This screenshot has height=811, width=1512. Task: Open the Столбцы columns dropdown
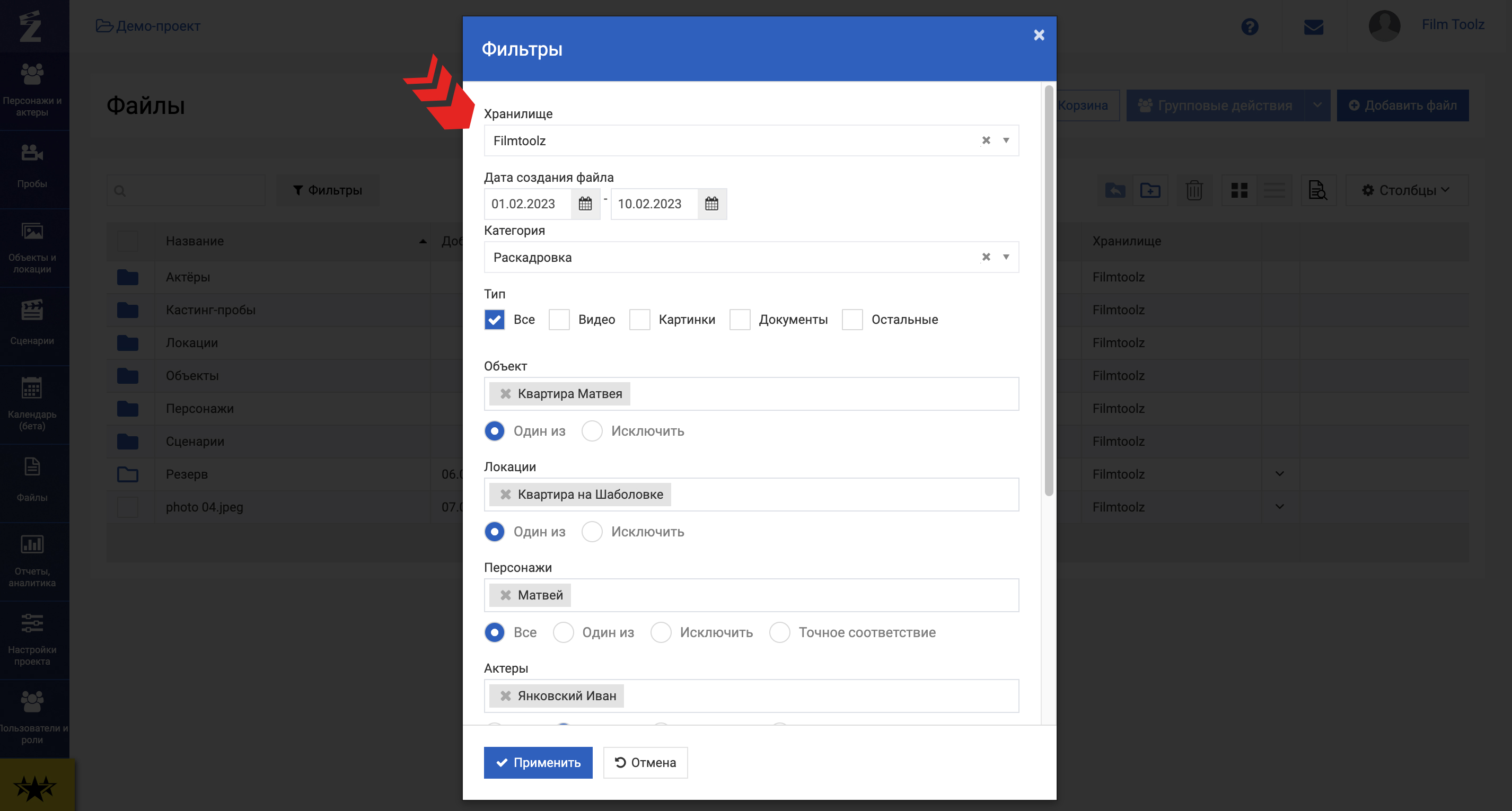(x=1406, y=190)
